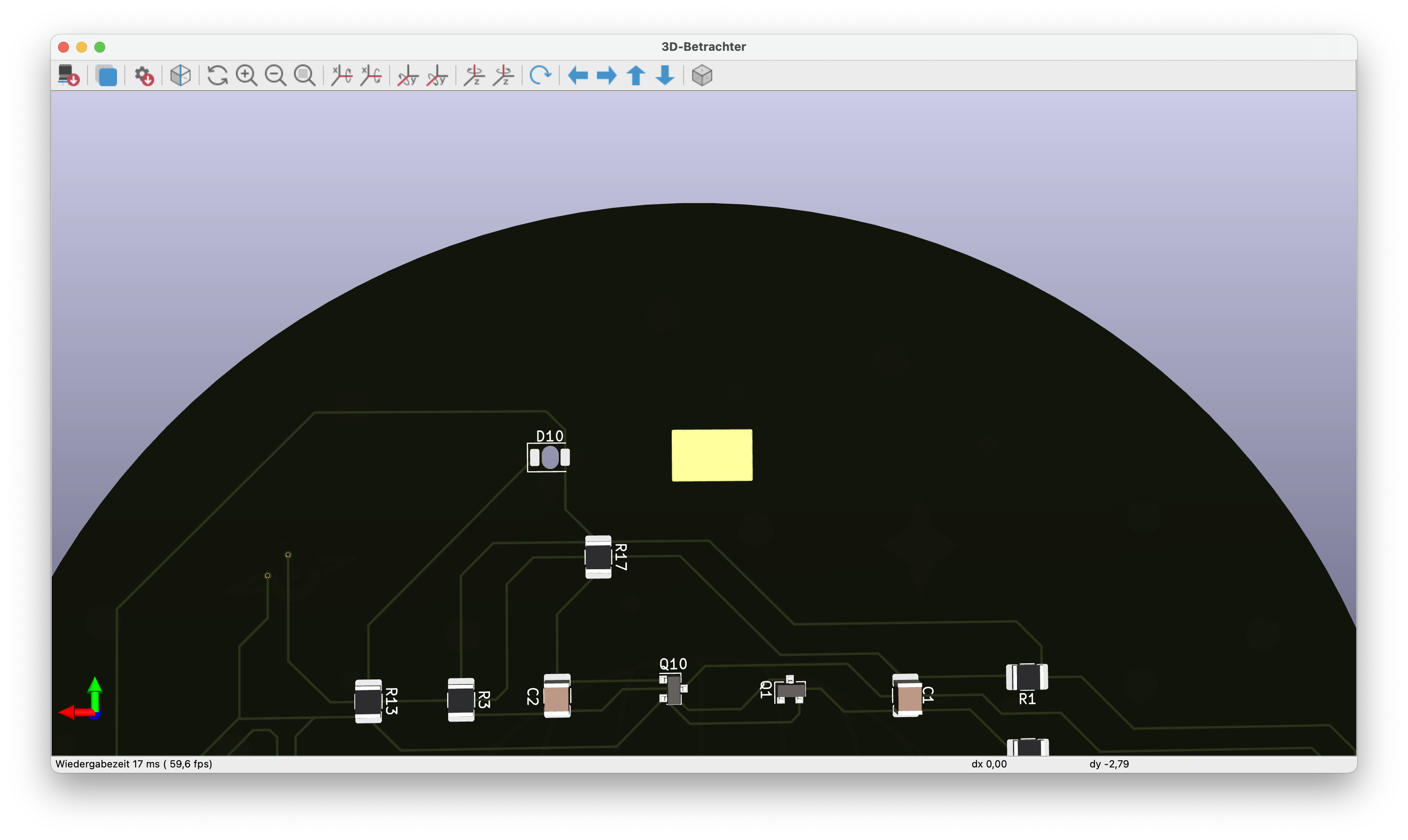Screen dimensions: 1408x840
Task: Copy 3D image to clipboard
Action: 107,75
